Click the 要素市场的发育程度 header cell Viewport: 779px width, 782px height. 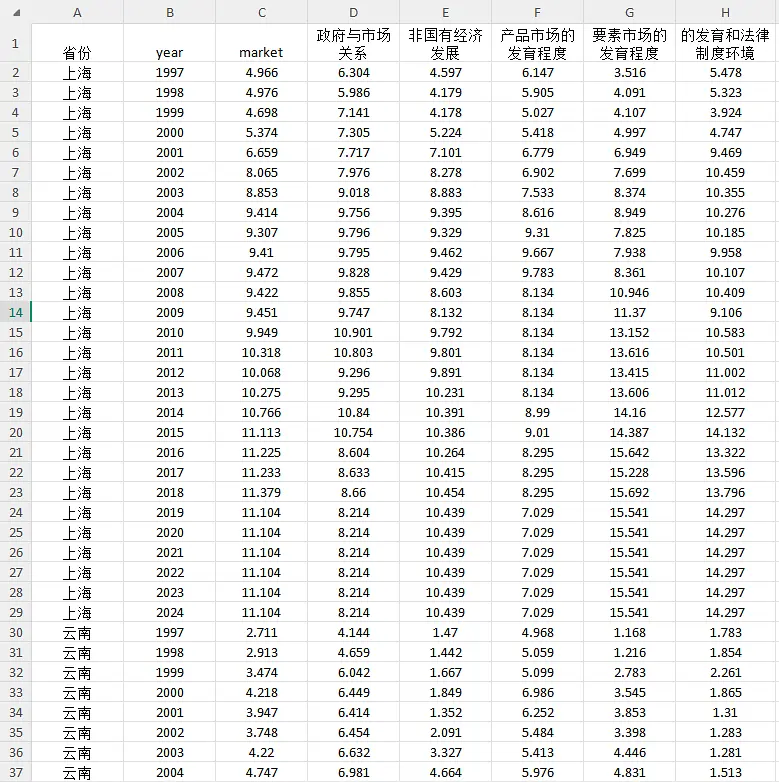[x=629, y=43]
